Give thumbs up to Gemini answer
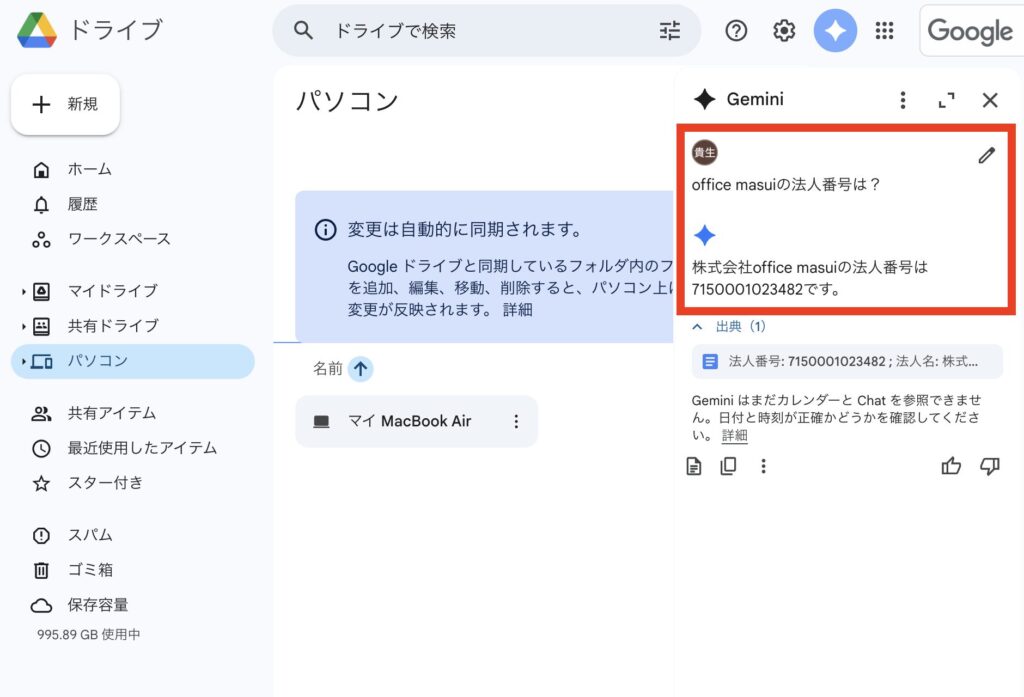Image resolution: width=1024 pixels, height=697 pixels. 951,466
